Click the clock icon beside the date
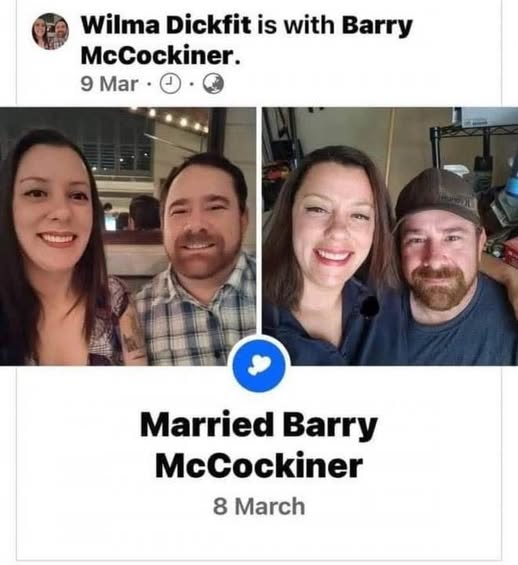Viewport: 518px width, 565px height. click(170, 84)
